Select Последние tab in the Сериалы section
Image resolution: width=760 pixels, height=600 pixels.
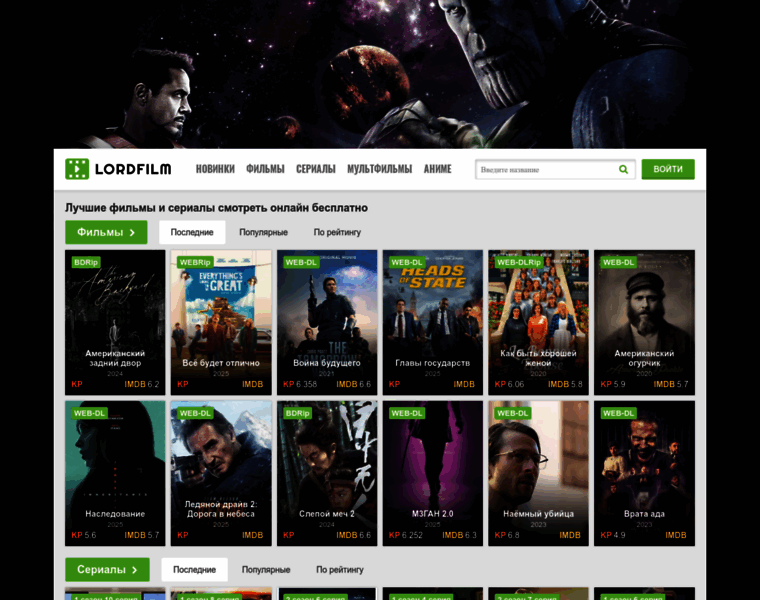pos(194,569)
